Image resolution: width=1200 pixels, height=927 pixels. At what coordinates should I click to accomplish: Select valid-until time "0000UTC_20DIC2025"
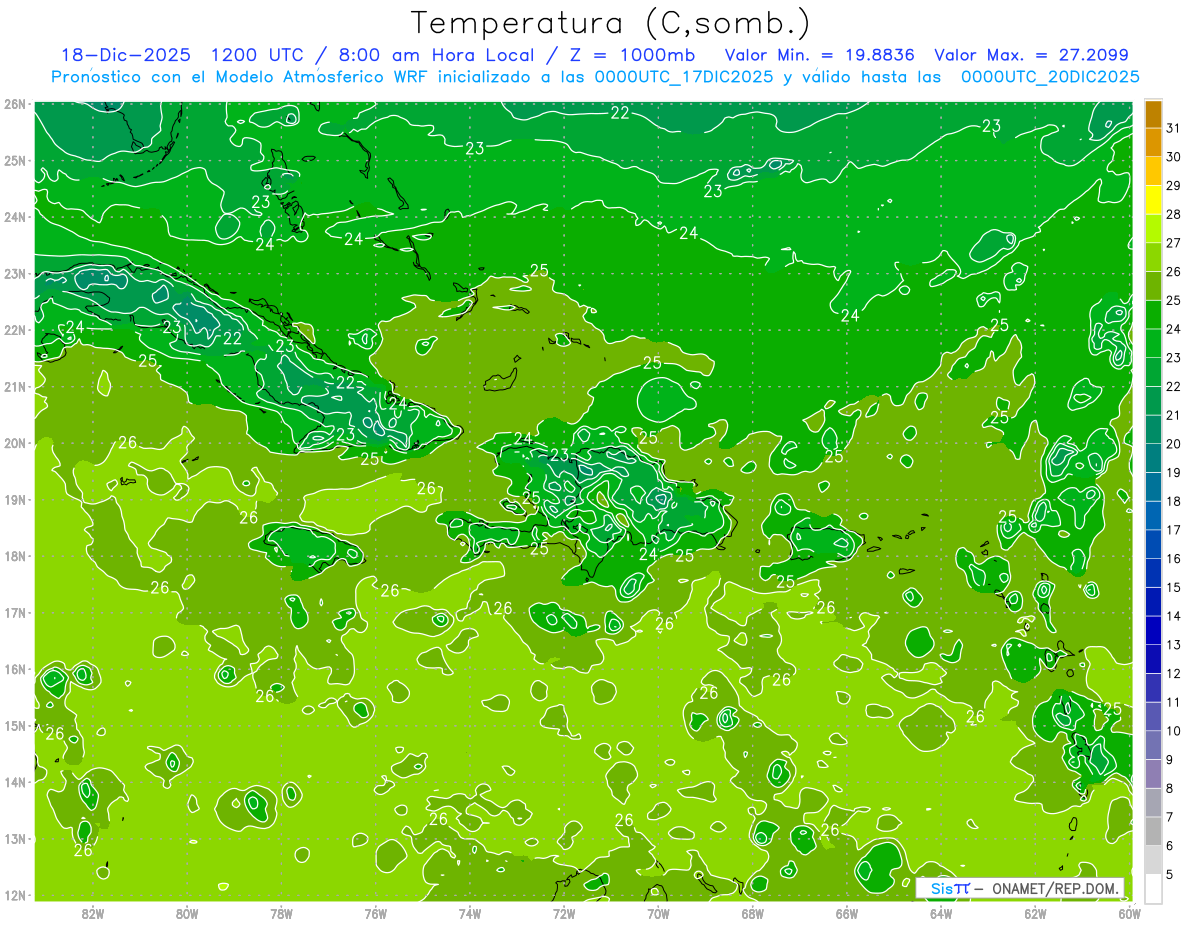click(1050, 77)
